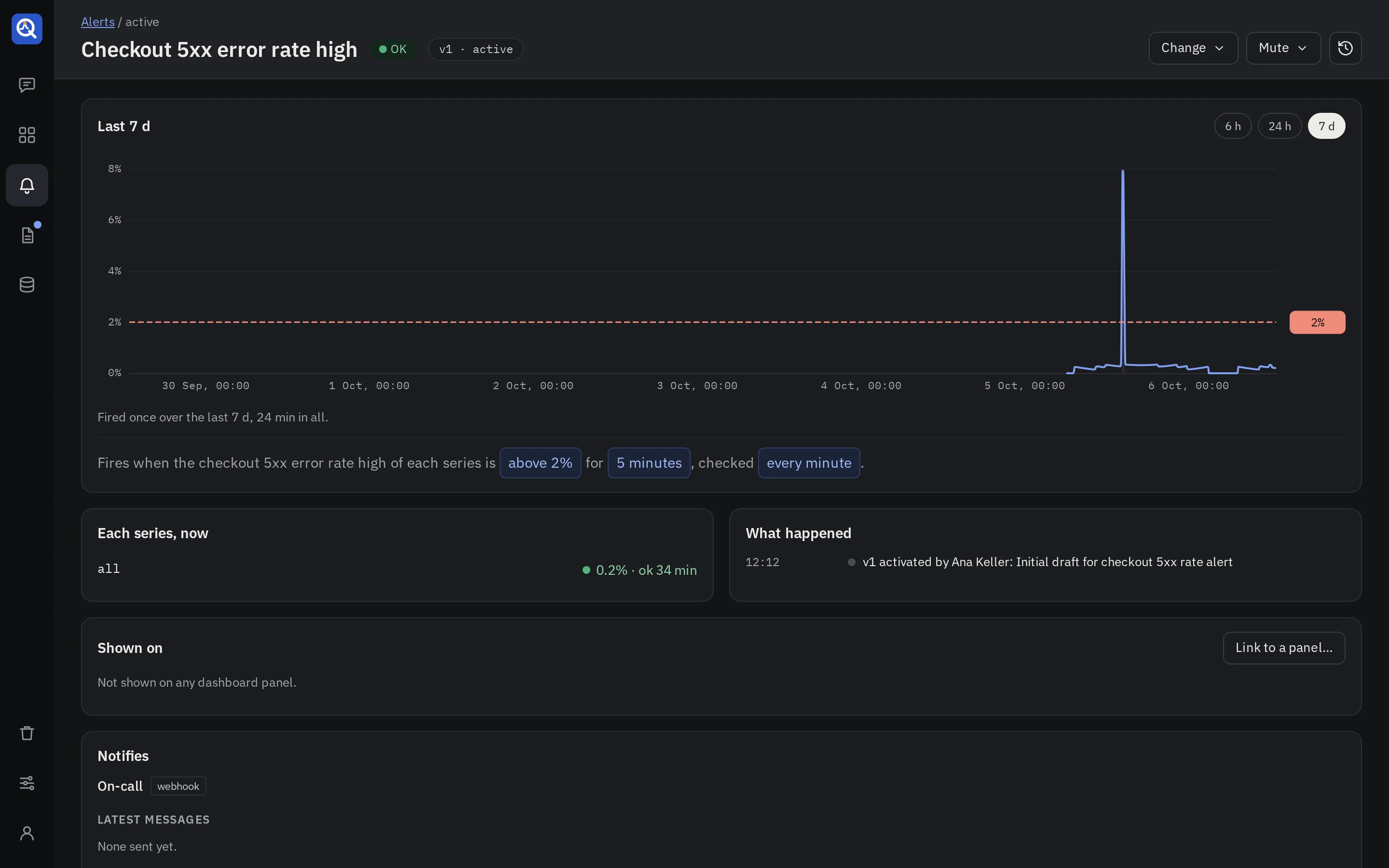Click the green OK status badge
This screenshot has width=1389, height=868.
[x=393, y=49]
